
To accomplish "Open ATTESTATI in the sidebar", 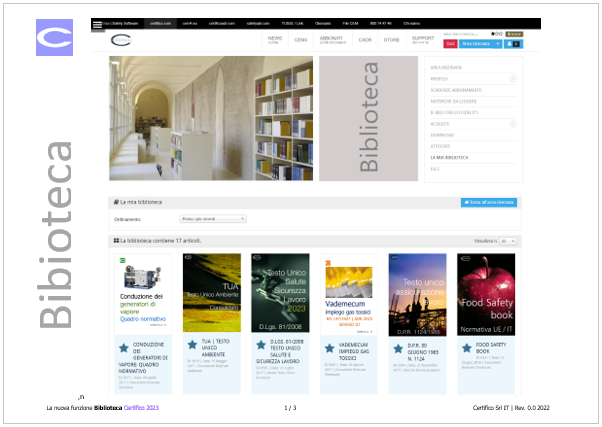I will [x=440, y=146].
